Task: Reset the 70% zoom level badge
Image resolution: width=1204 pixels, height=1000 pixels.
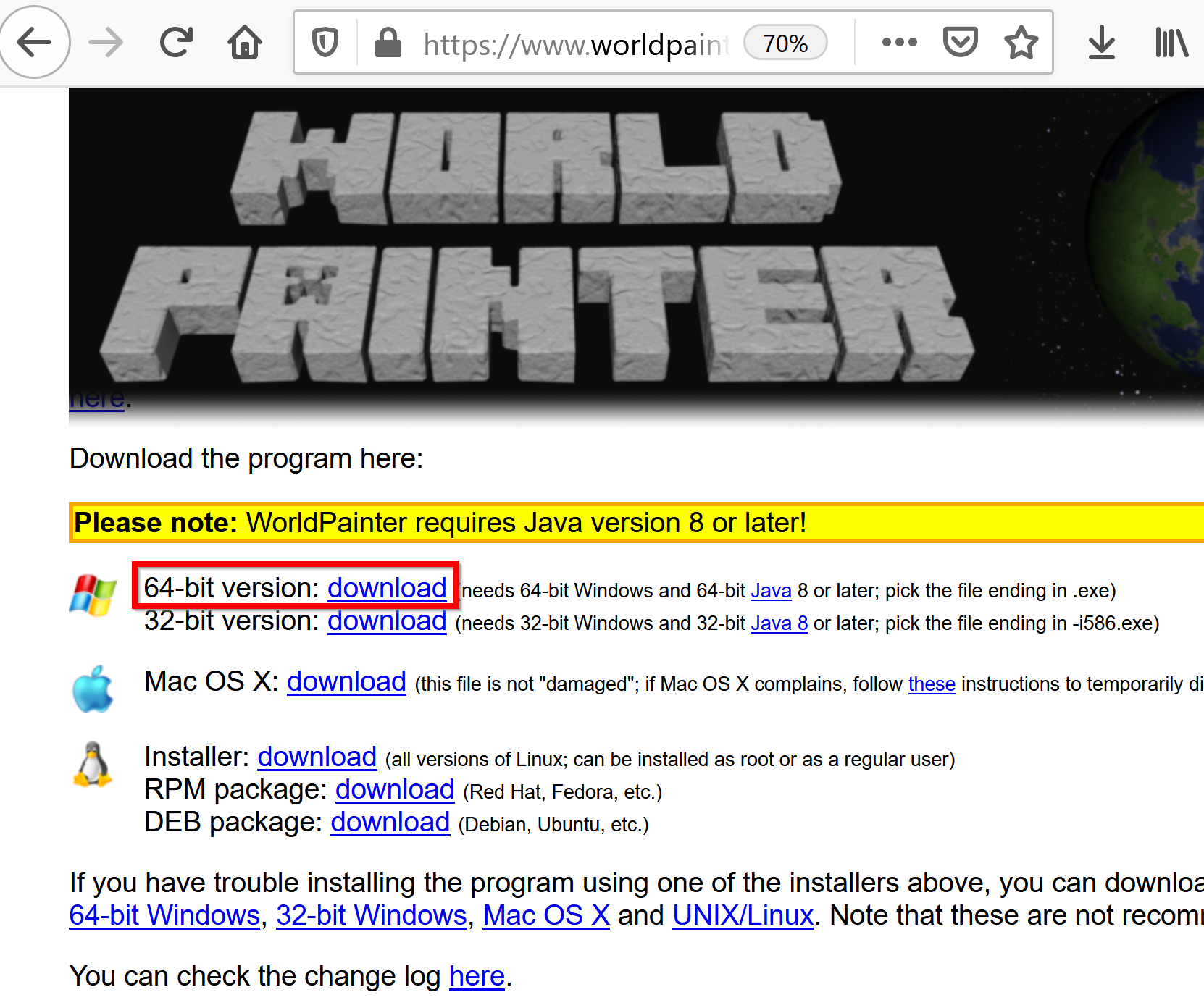Action: (785, 43)
